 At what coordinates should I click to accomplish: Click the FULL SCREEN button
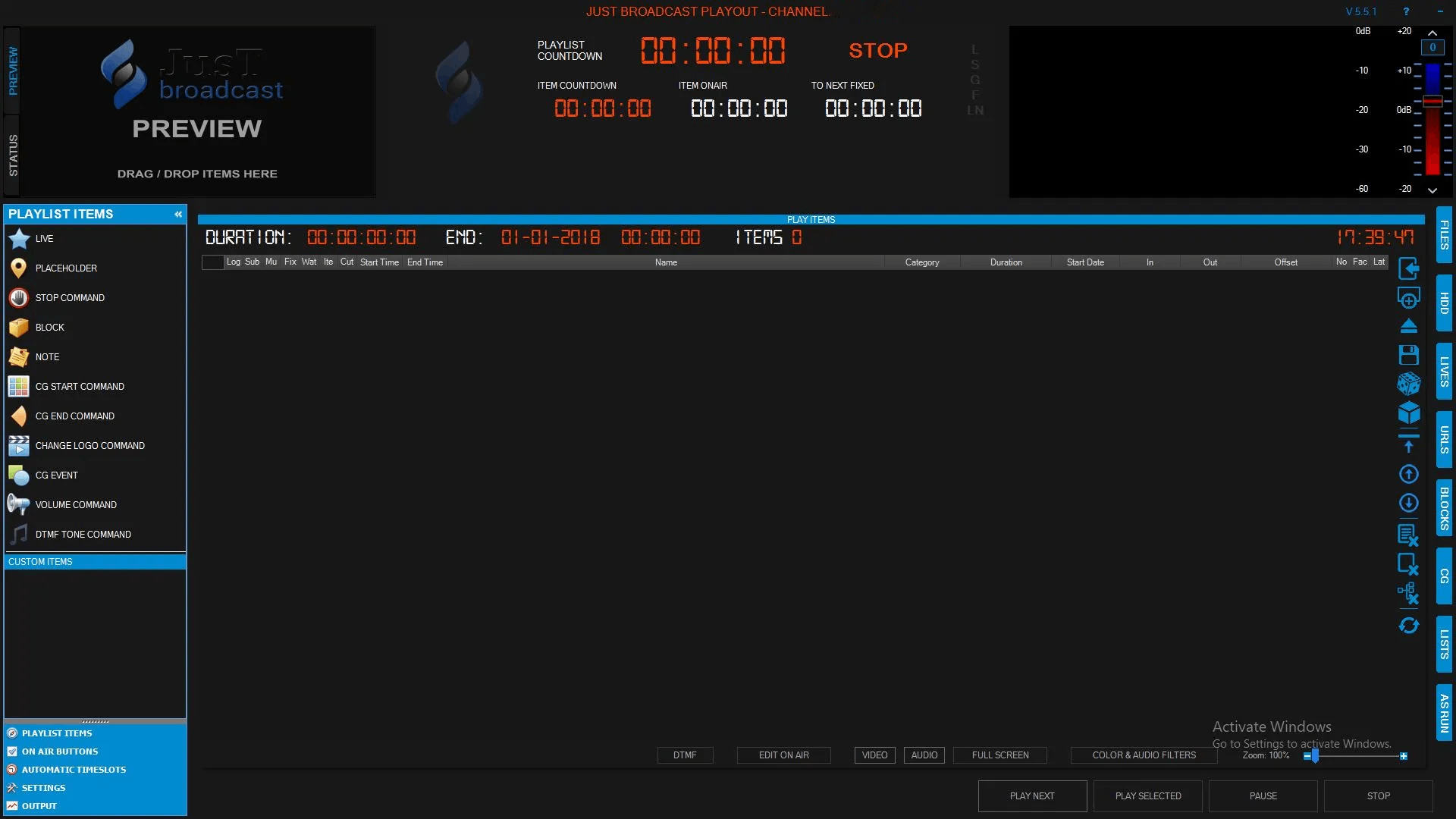click(1000, 755)
